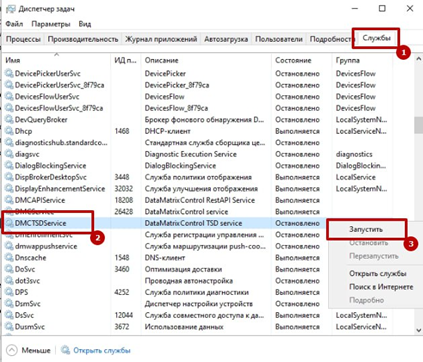Click the service icon next to DsSvc

coord(9,315)
